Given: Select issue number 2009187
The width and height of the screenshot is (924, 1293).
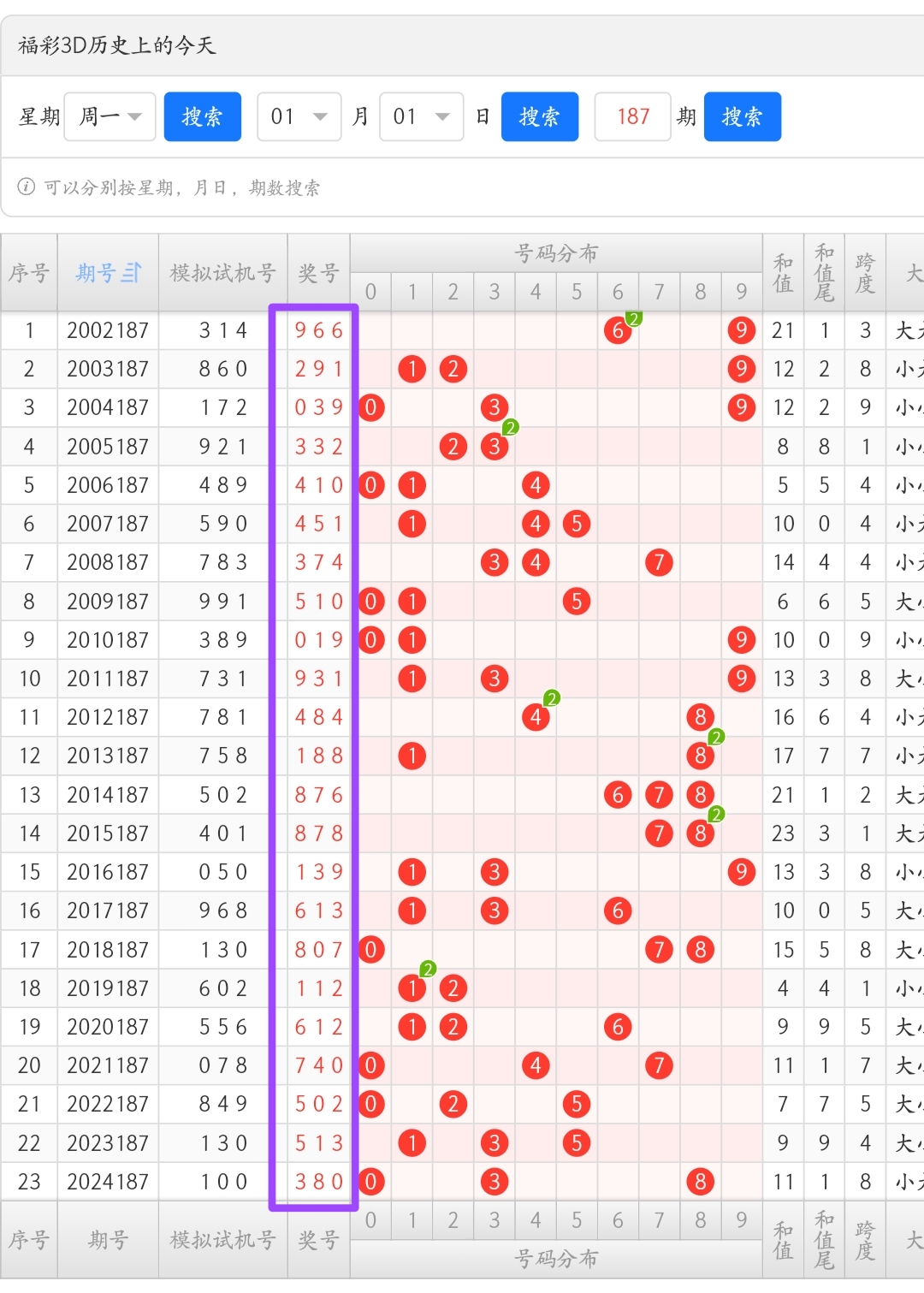Looking at the screenshot, I should click(108, 602).
